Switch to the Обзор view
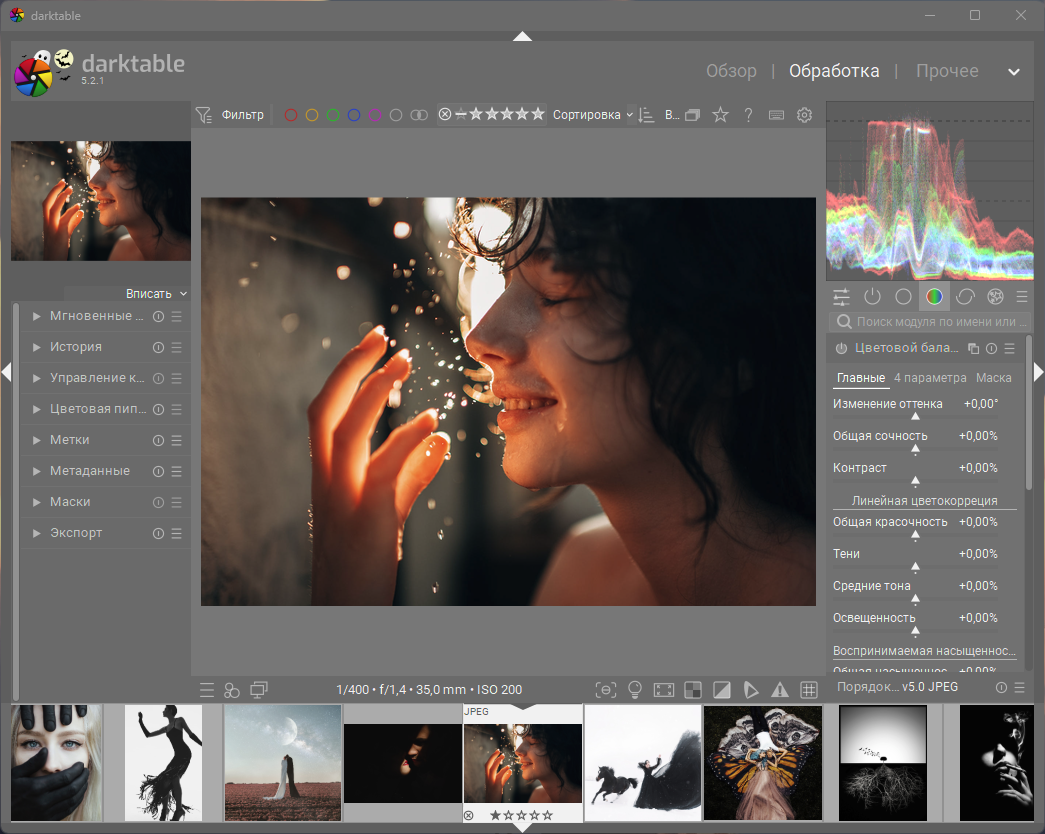This screenshot has width=1045, height=834. [731, 71]
